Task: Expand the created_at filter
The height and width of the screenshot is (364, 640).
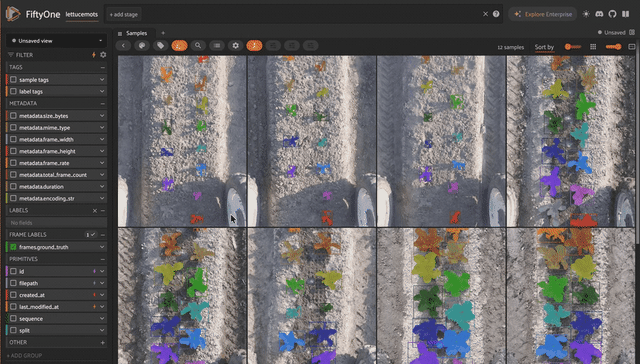Action: tap(102, 295)
